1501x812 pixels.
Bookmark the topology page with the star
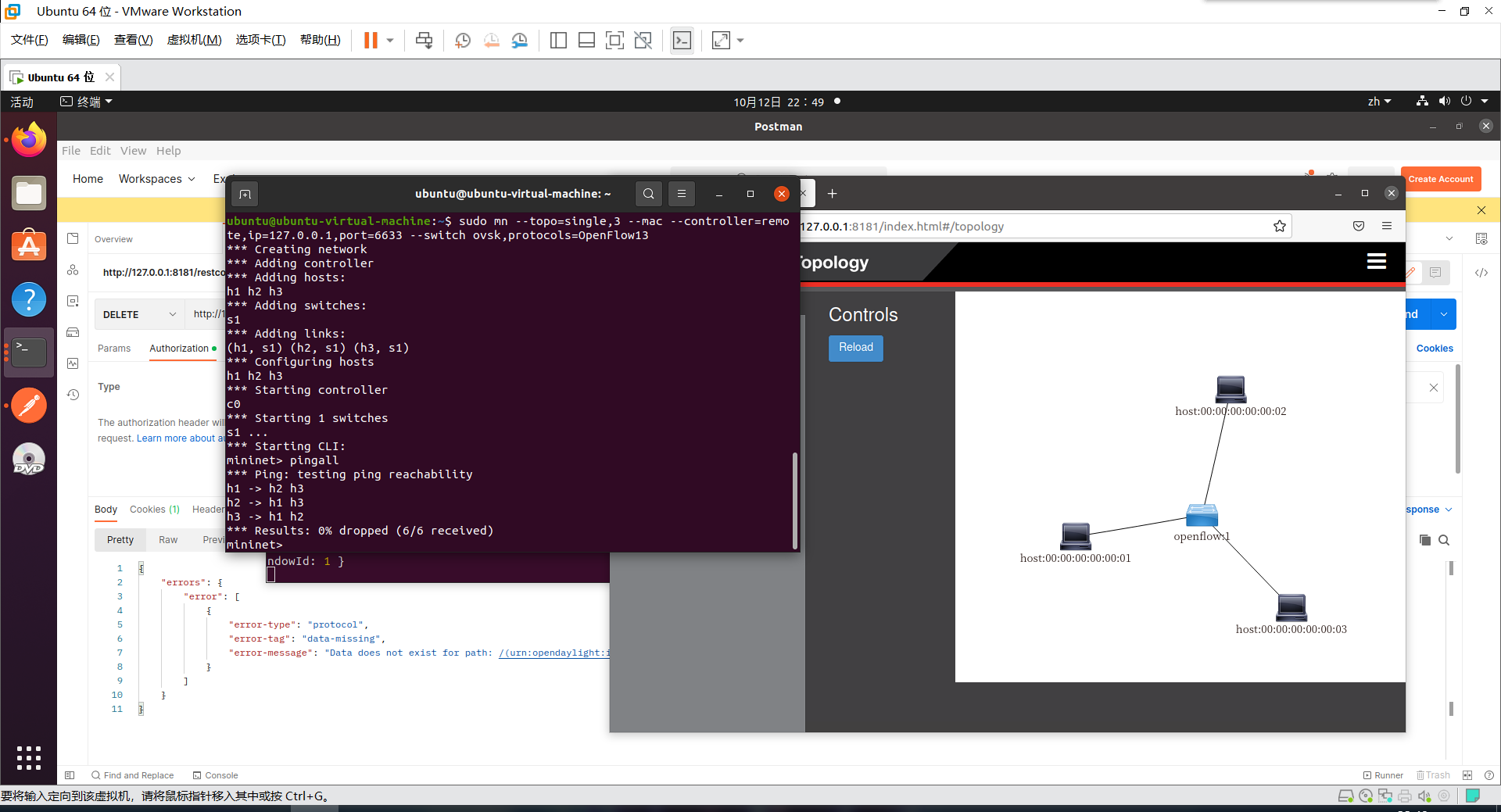(x=1280, y=226)
